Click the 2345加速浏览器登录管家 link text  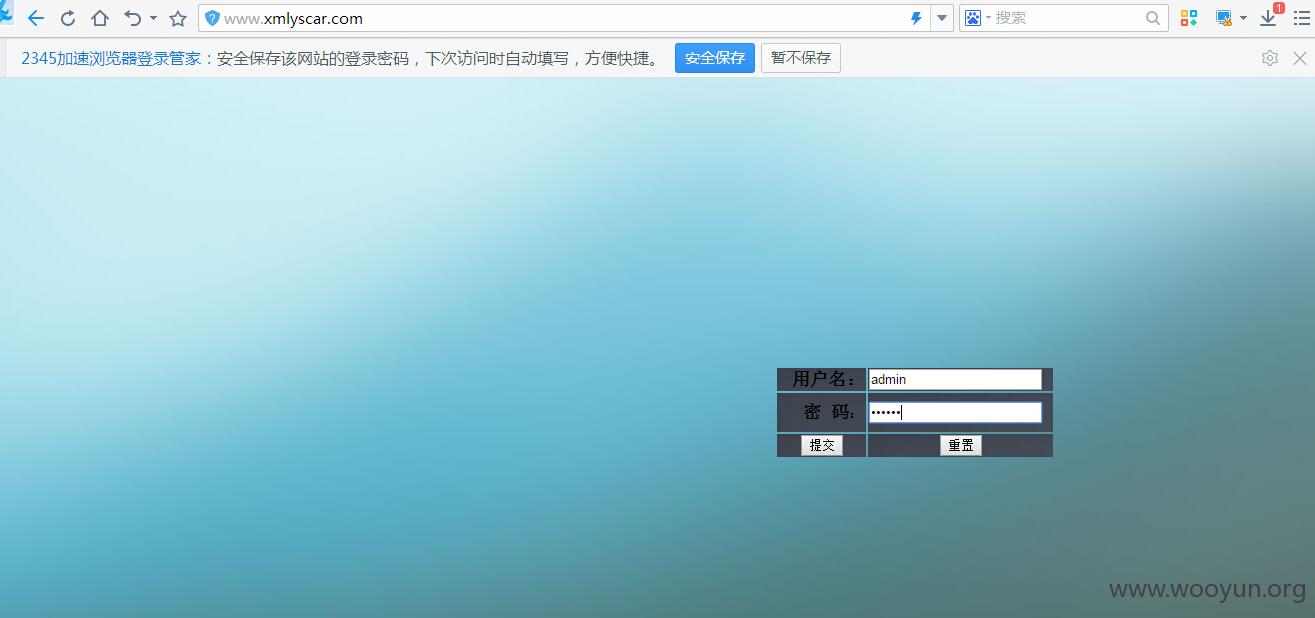pos(111,58)
